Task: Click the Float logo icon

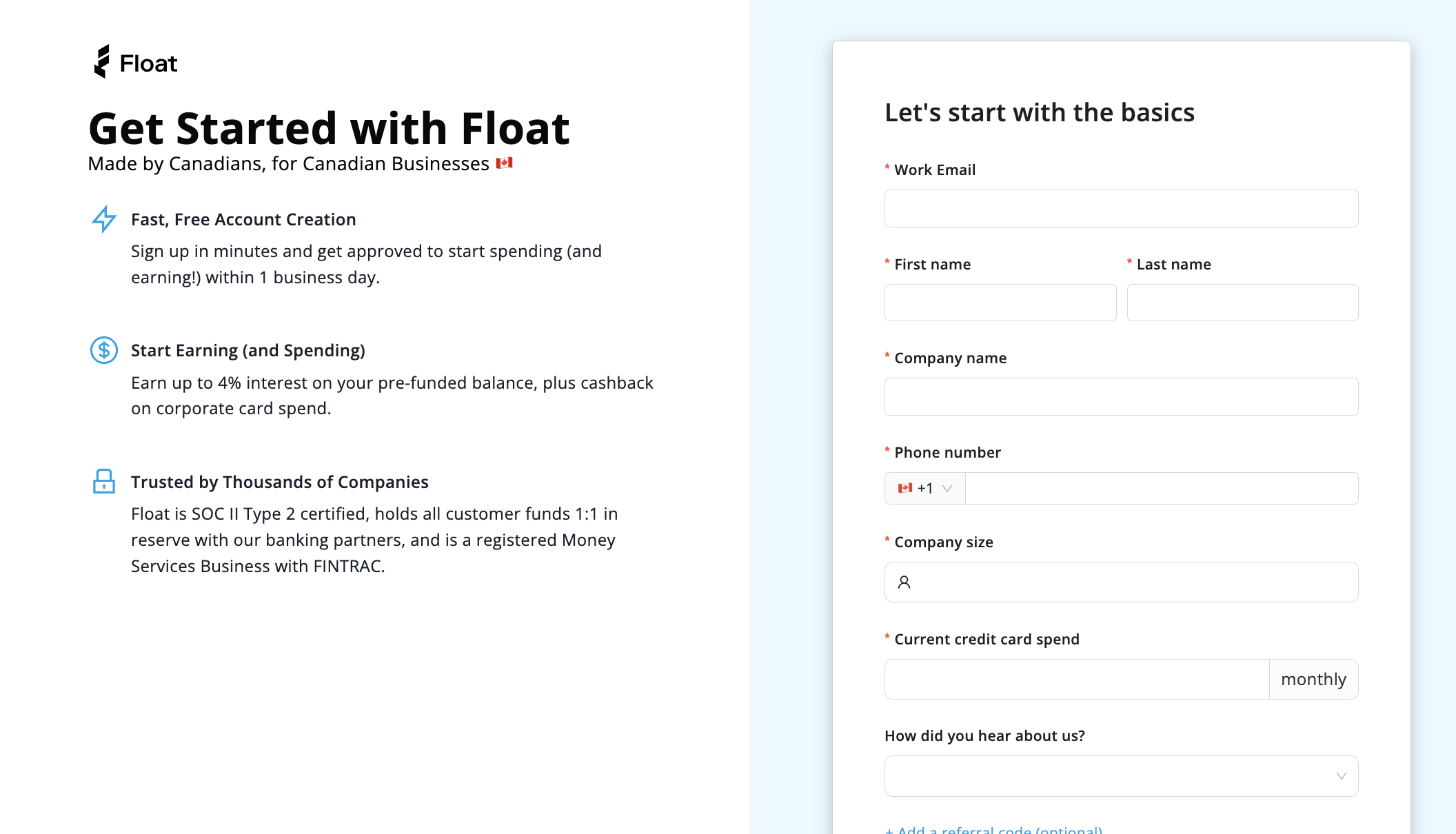Action: (x=102, y=62)
